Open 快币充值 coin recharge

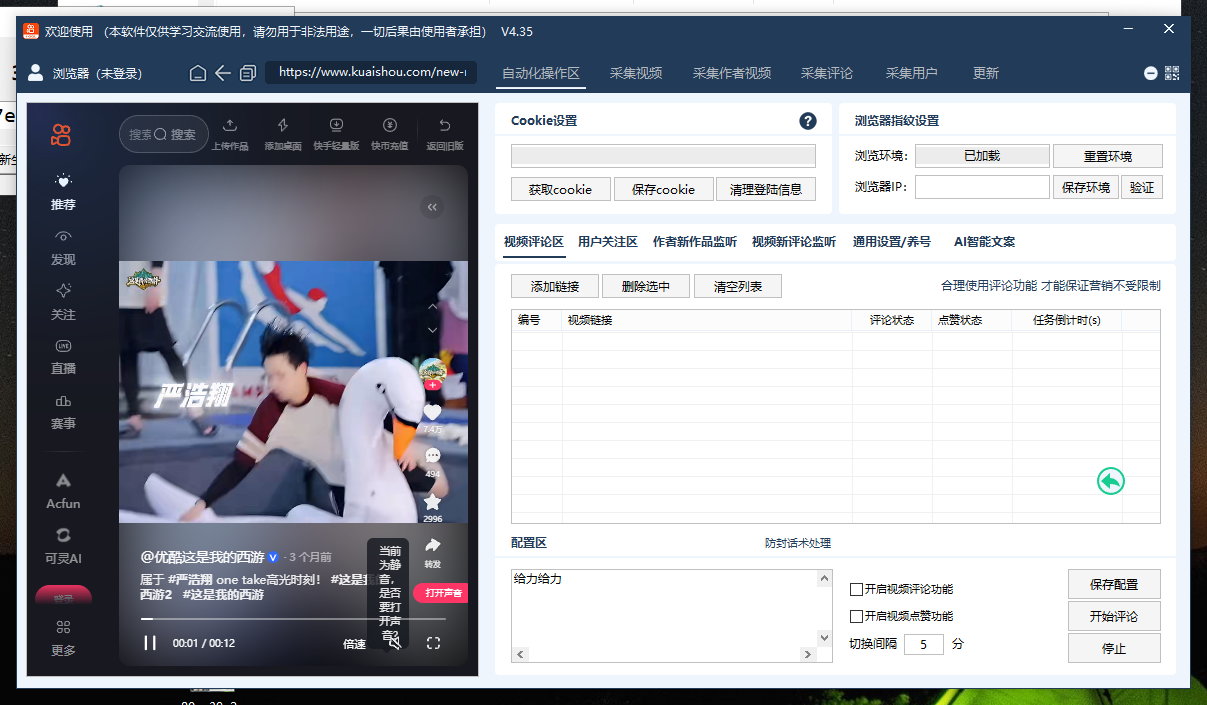pos(389,134)
